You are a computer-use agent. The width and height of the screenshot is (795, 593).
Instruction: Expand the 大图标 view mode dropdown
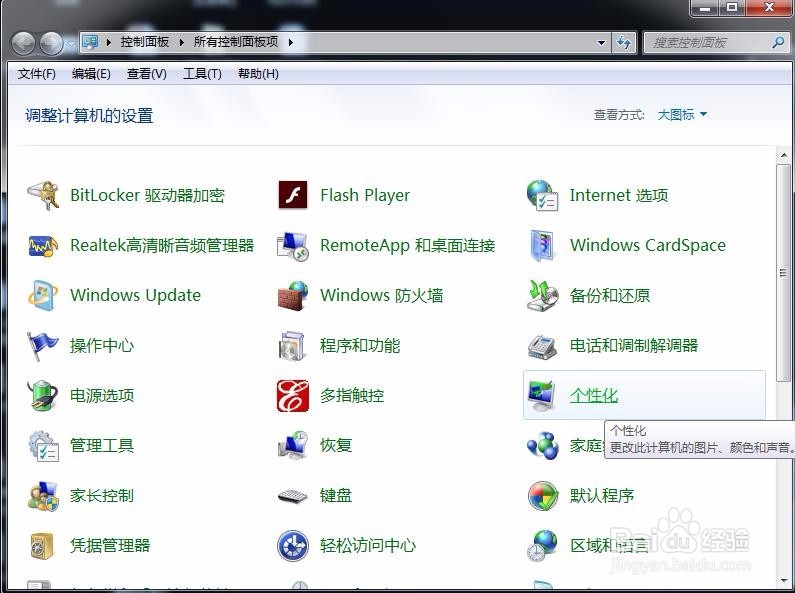pyautogui.click(x=682, y=115)
